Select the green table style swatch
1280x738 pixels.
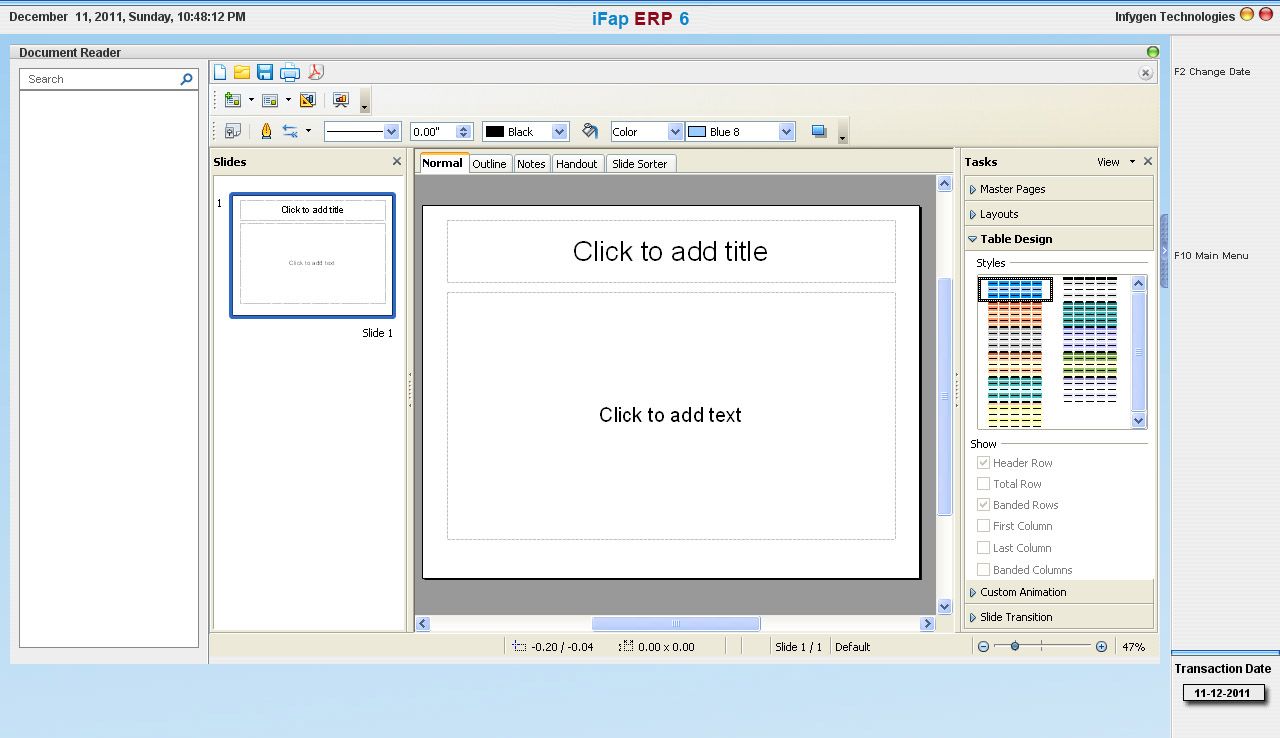click(1090, 364)
